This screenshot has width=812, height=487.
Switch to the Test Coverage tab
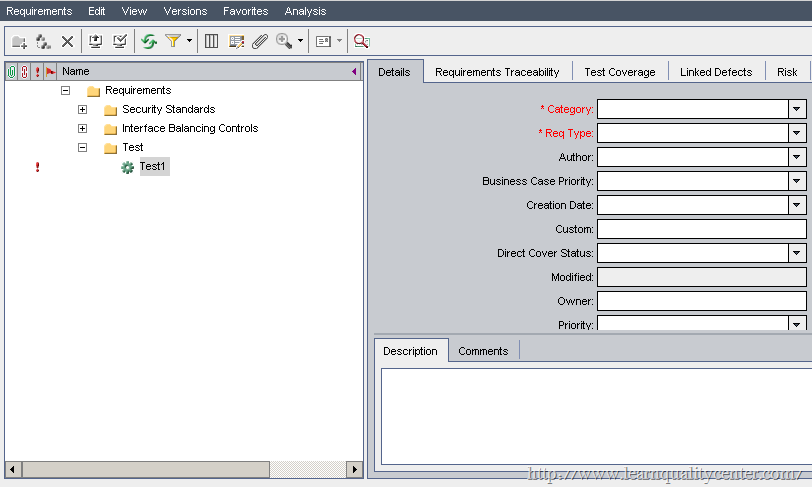619,72
